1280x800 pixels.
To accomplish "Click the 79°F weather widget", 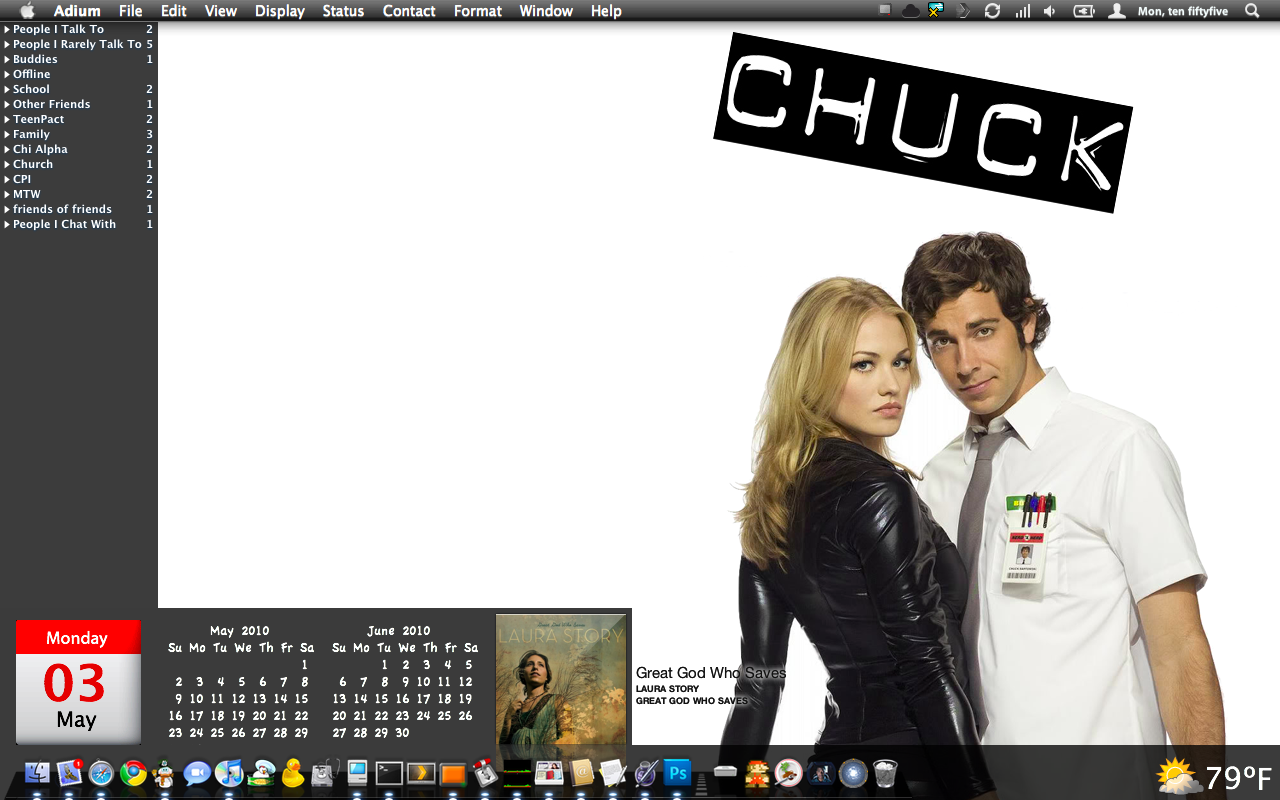I will click(1214, 777).
